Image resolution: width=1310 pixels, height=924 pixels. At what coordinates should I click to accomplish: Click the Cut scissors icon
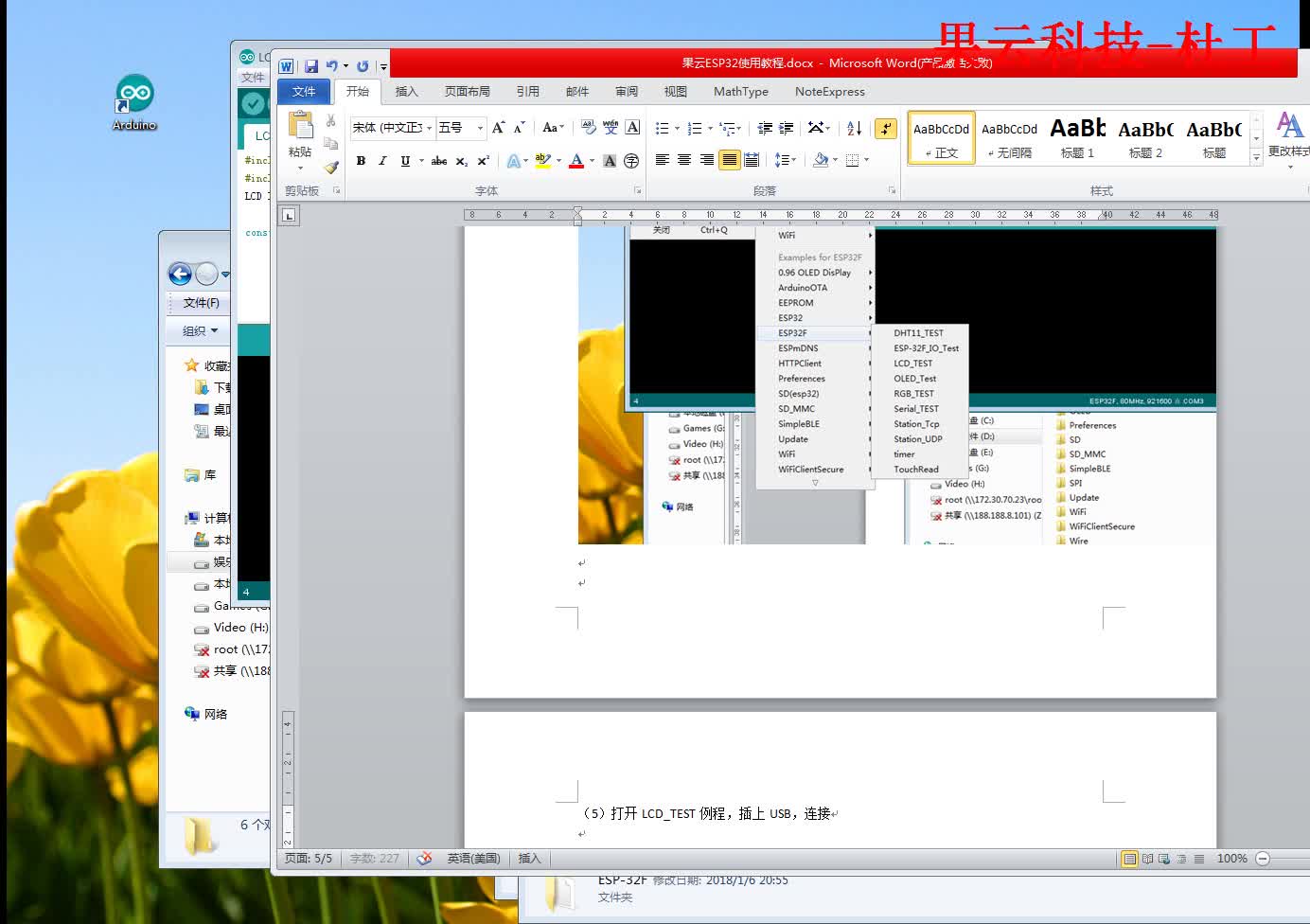(330, 120)
